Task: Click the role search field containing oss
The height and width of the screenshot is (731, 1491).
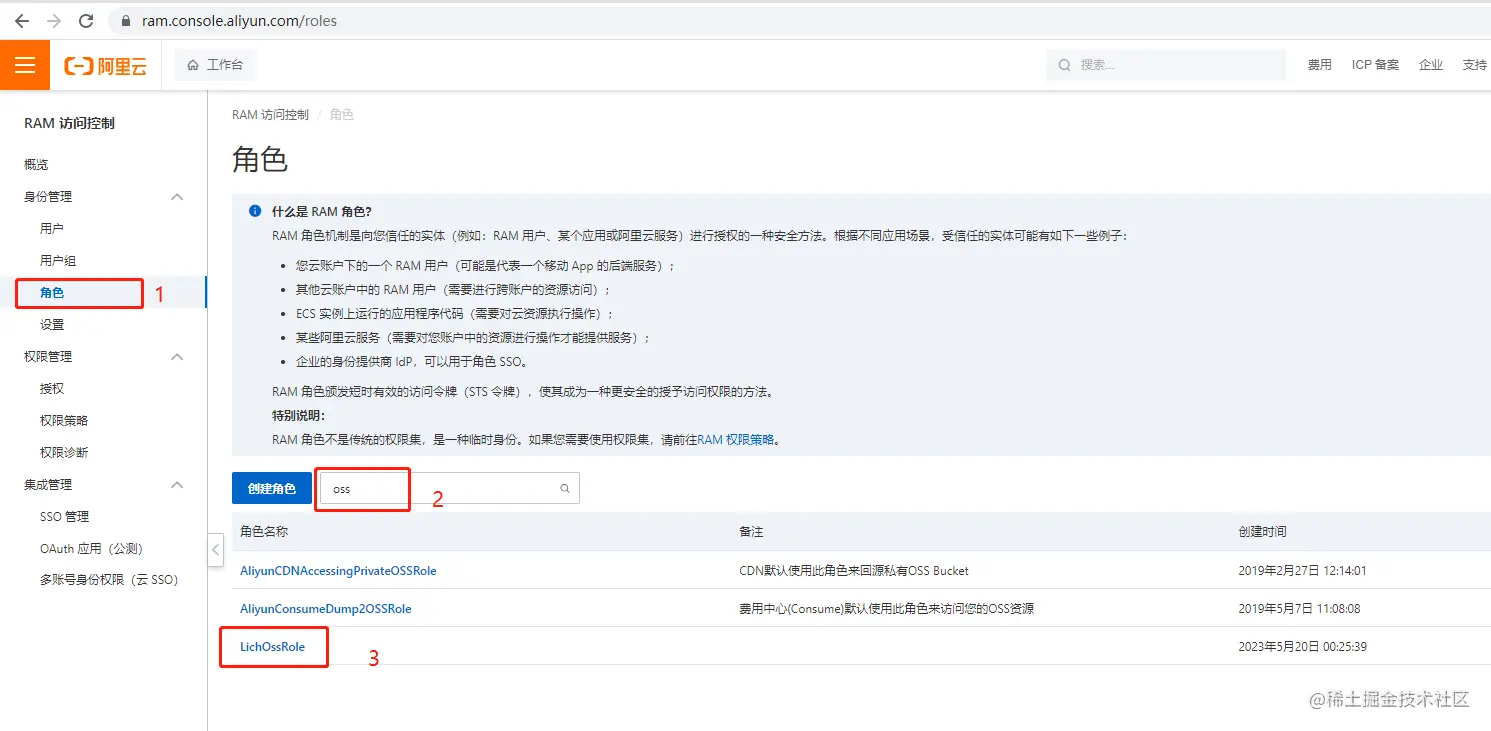Action: (450, 488)
